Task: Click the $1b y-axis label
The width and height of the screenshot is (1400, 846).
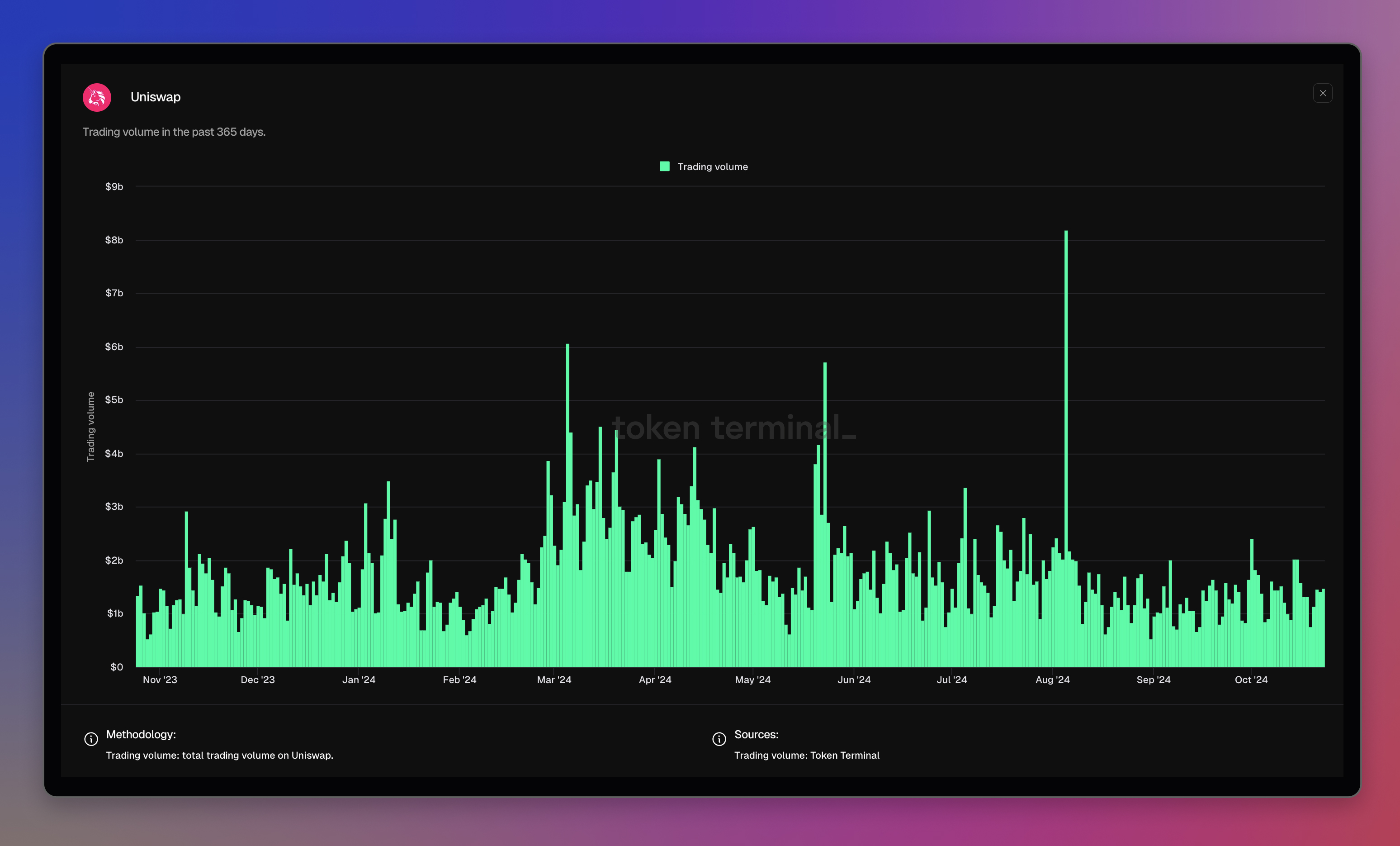Action: pos(115,613)
